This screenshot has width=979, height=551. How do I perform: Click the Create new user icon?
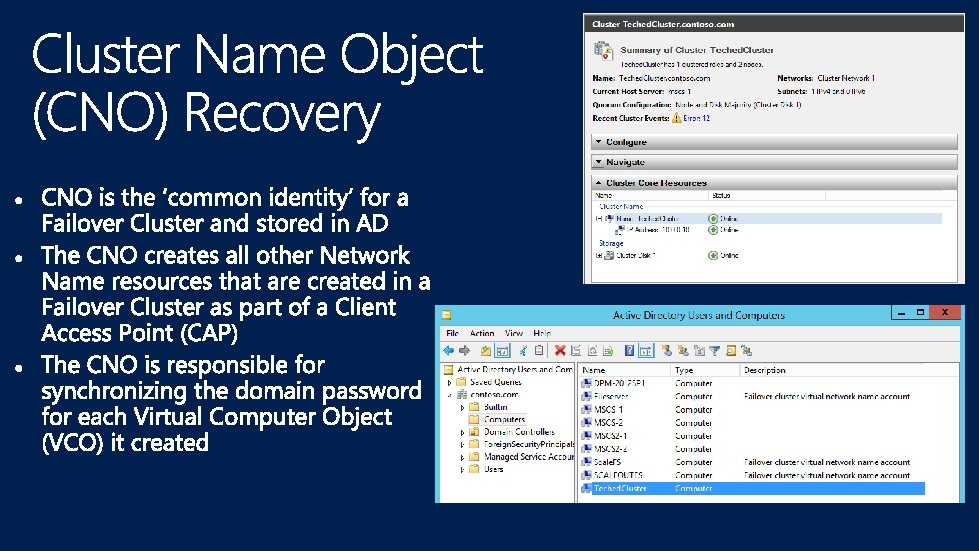tap(667, 351)
